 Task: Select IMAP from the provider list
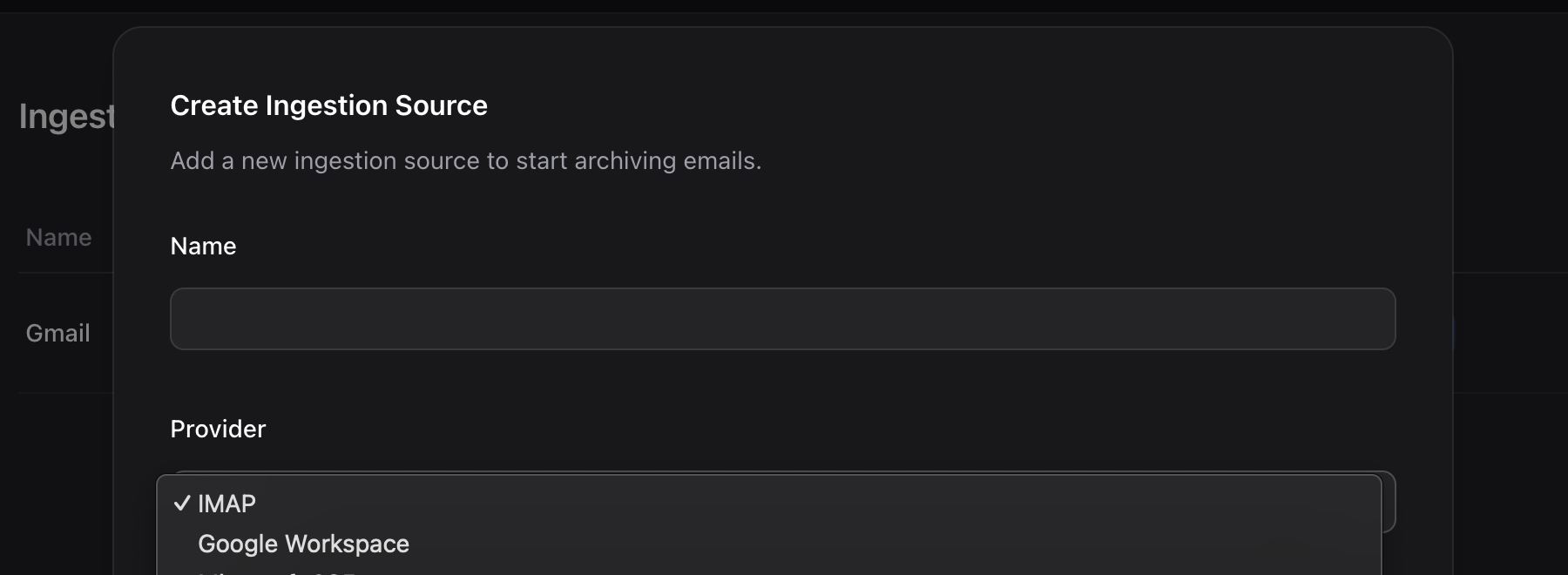(226, 504)
